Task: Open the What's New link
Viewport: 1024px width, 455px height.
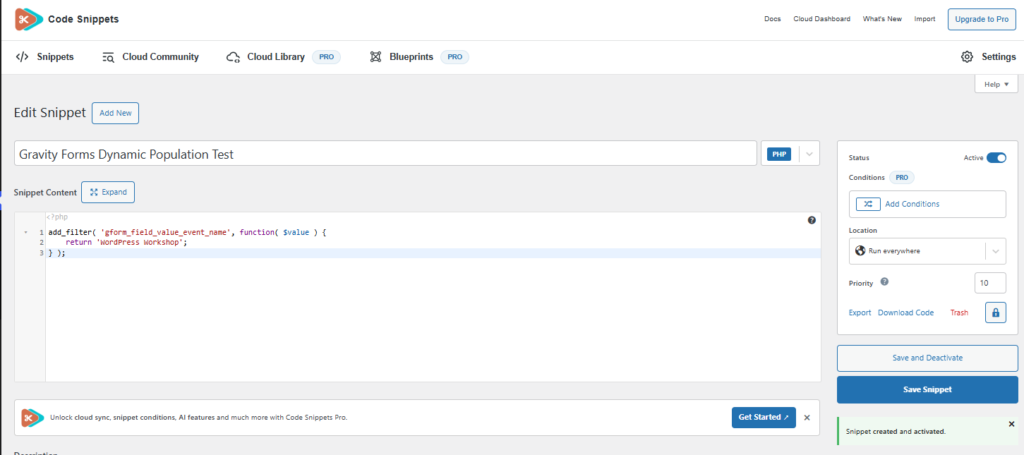Action: 882,19
